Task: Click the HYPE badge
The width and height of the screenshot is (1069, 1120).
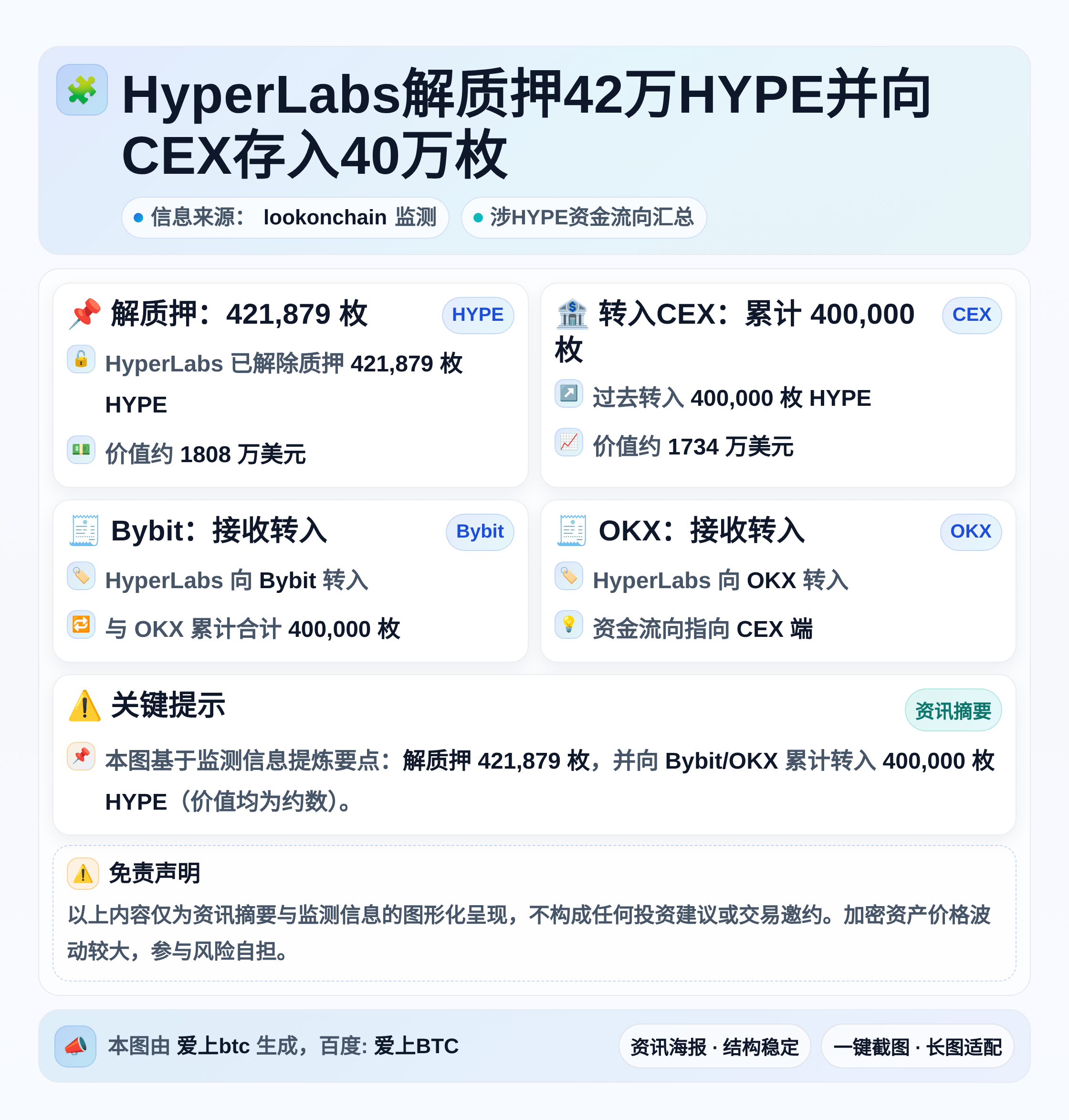Action: click(x=478, y=315)
